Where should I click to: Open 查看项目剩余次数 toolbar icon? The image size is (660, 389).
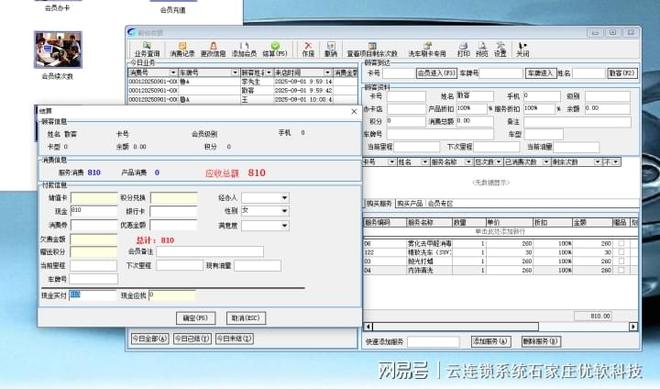tap(372, 49)
